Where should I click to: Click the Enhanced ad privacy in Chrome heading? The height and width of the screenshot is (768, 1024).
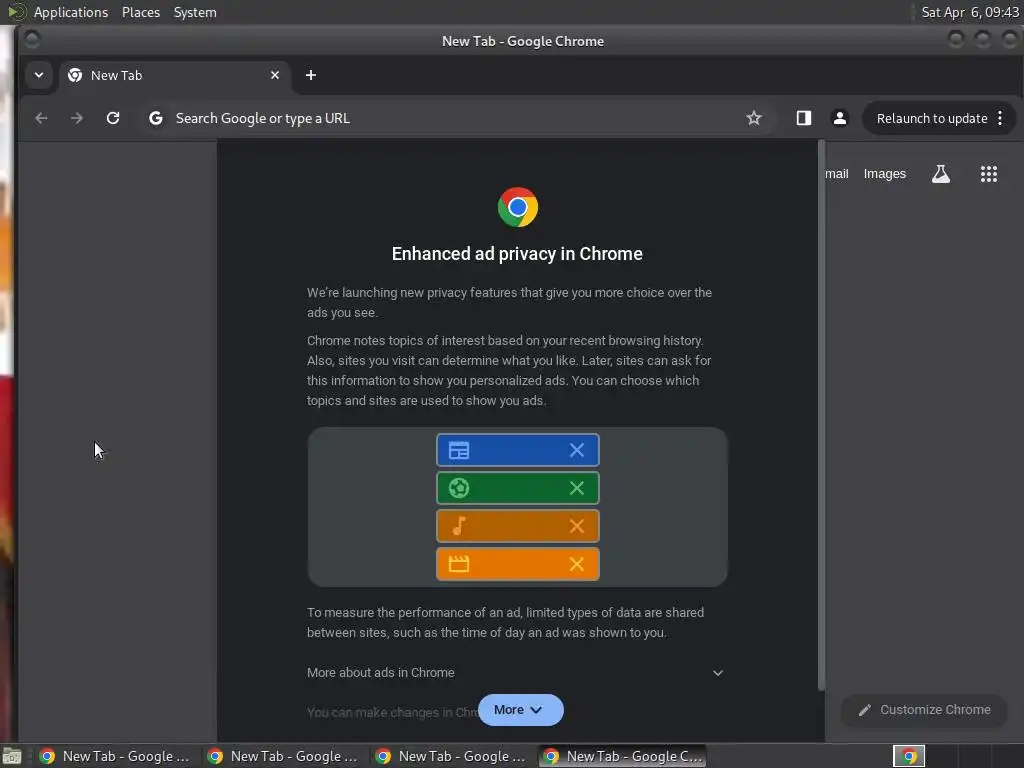point(517,253)
